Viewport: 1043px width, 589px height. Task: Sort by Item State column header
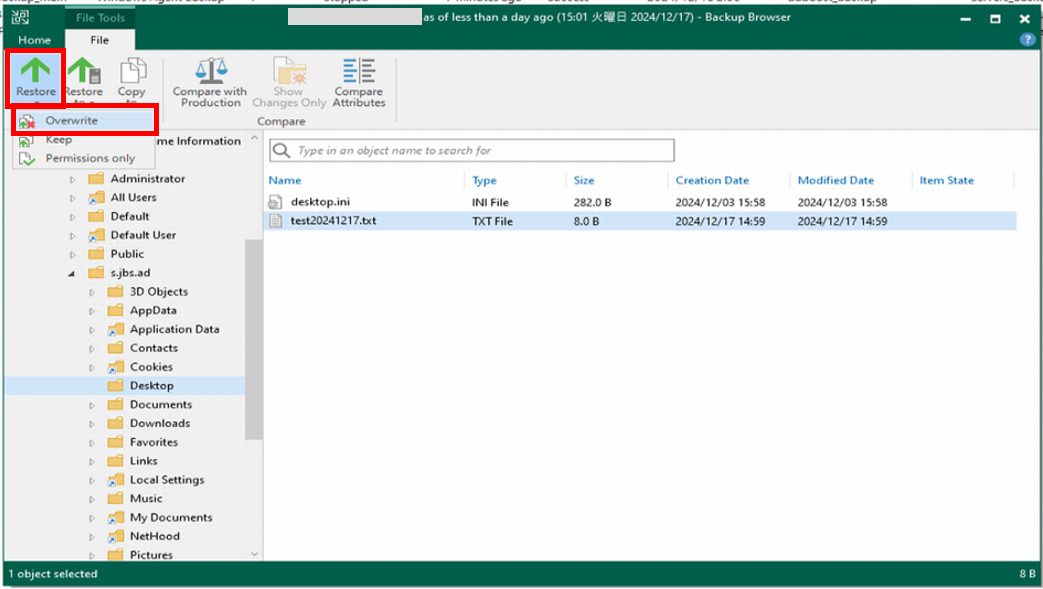pyautogui.click(x=947, y=180)
